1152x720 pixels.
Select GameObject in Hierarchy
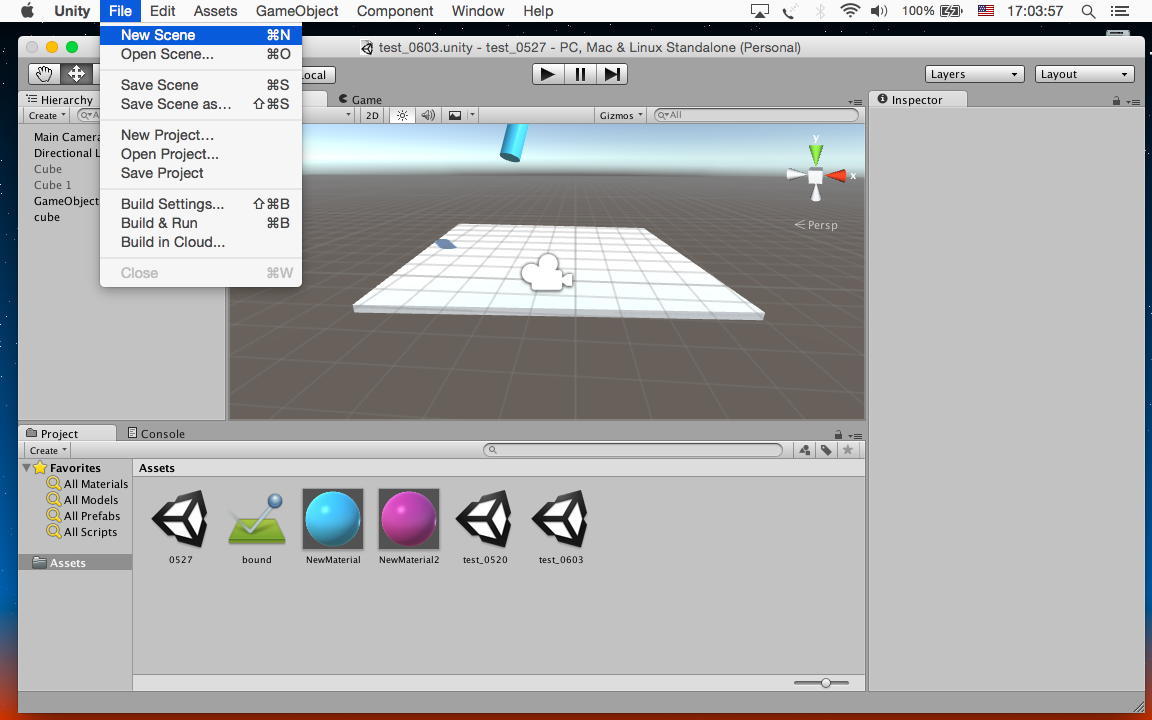66,201
